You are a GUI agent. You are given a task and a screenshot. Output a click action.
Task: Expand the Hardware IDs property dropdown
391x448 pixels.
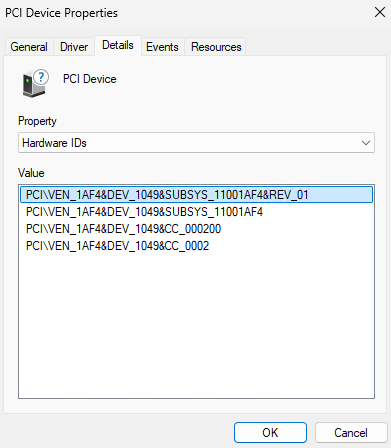pyautogui.click(x=196, y=143)
